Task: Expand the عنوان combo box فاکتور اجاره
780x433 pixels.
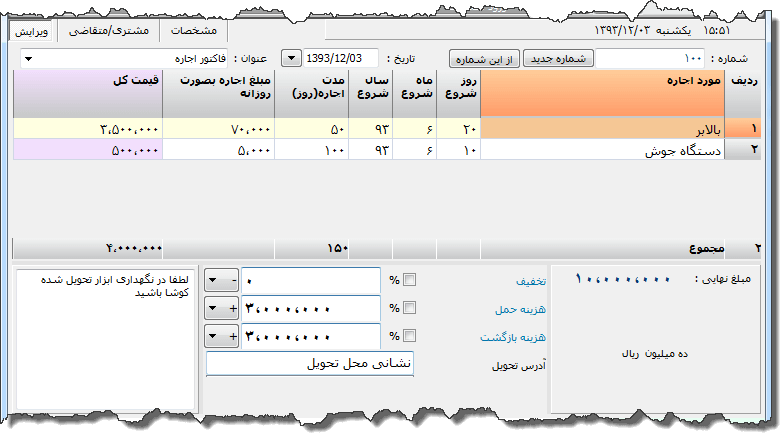Action: click(29, 59)
